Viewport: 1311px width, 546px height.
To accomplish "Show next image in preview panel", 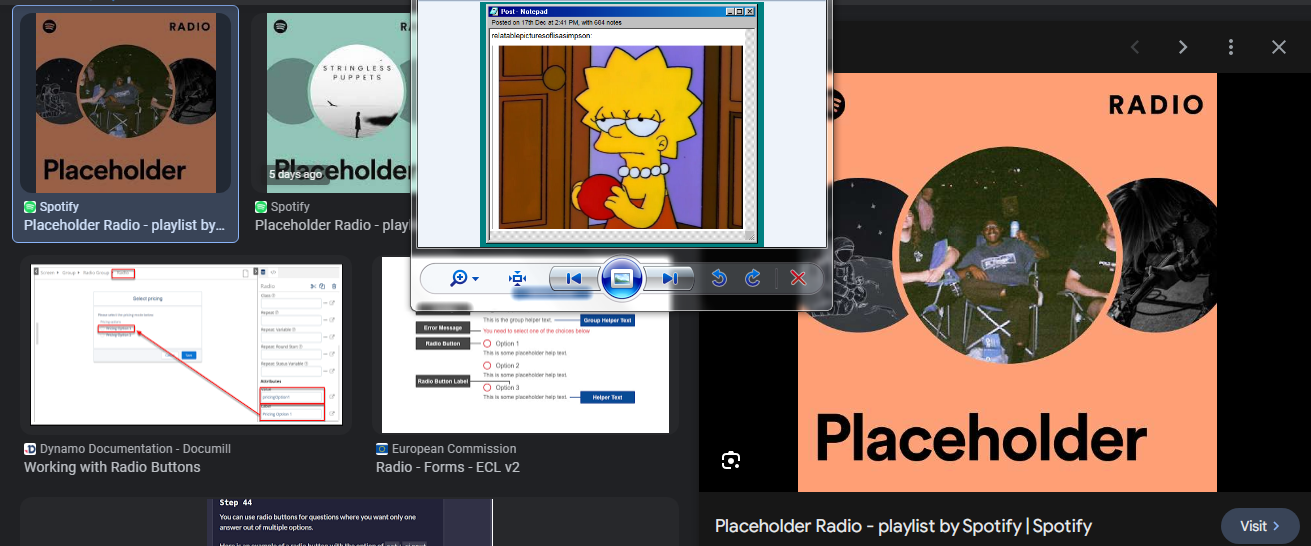I will [1183, 47].
